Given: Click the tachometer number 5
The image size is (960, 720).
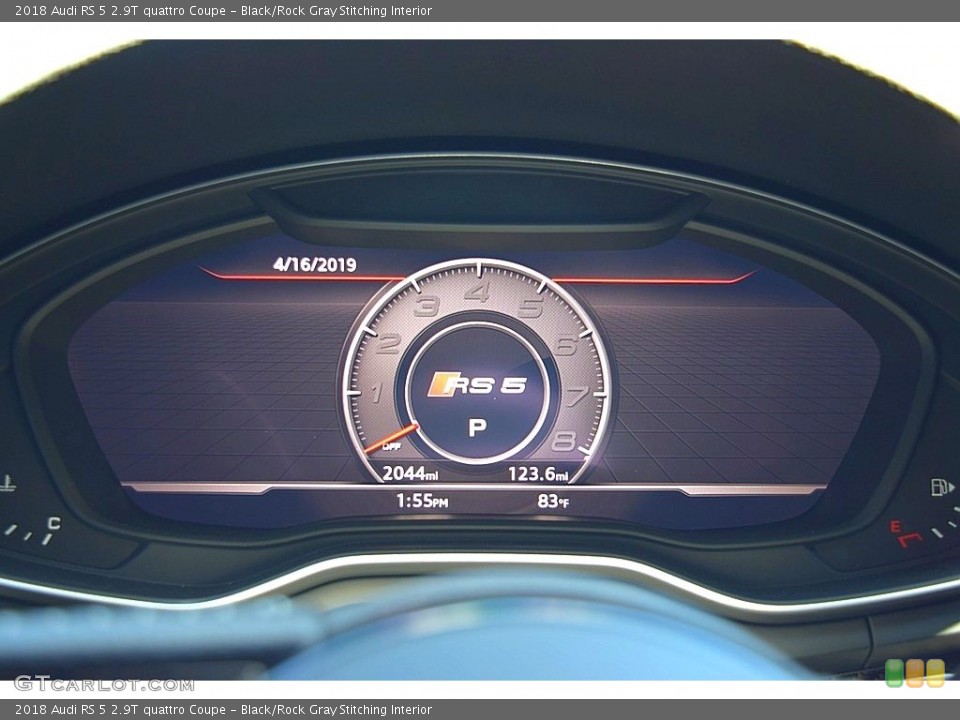Looking at the screenshot, I should tap(530, 307).
